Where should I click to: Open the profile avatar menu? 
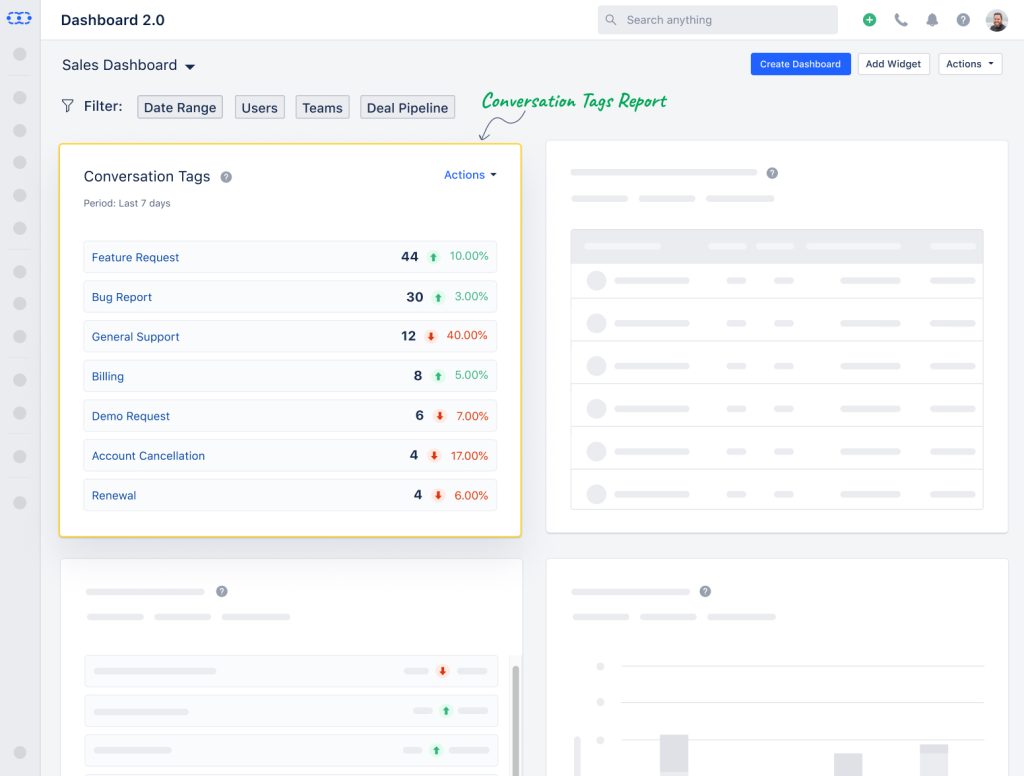pos(996,19)
